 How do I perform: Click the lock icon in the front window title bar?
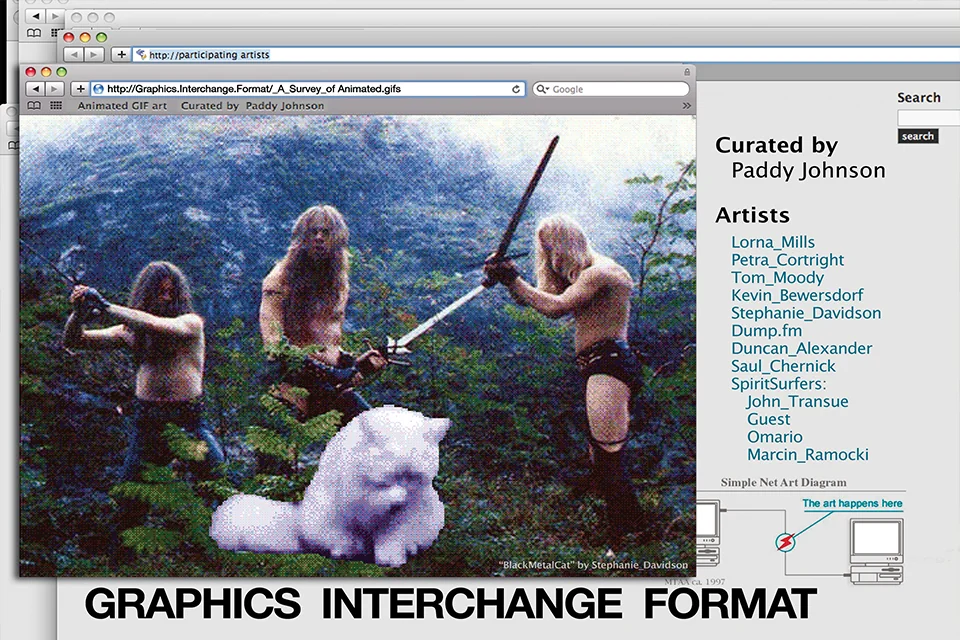coord(687,72)
